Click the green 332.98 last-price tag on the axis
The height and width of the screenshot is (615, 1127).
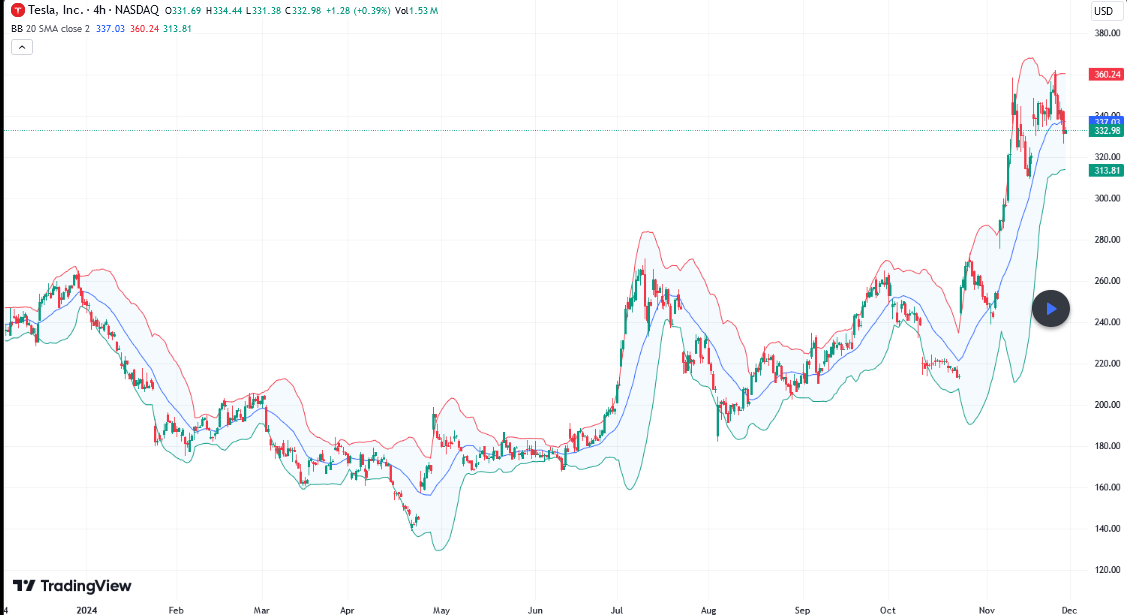1106,131
